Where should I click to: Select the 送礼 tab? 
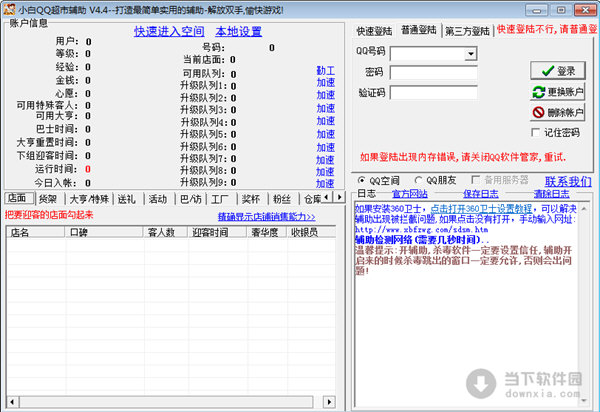tap(127, 199)
